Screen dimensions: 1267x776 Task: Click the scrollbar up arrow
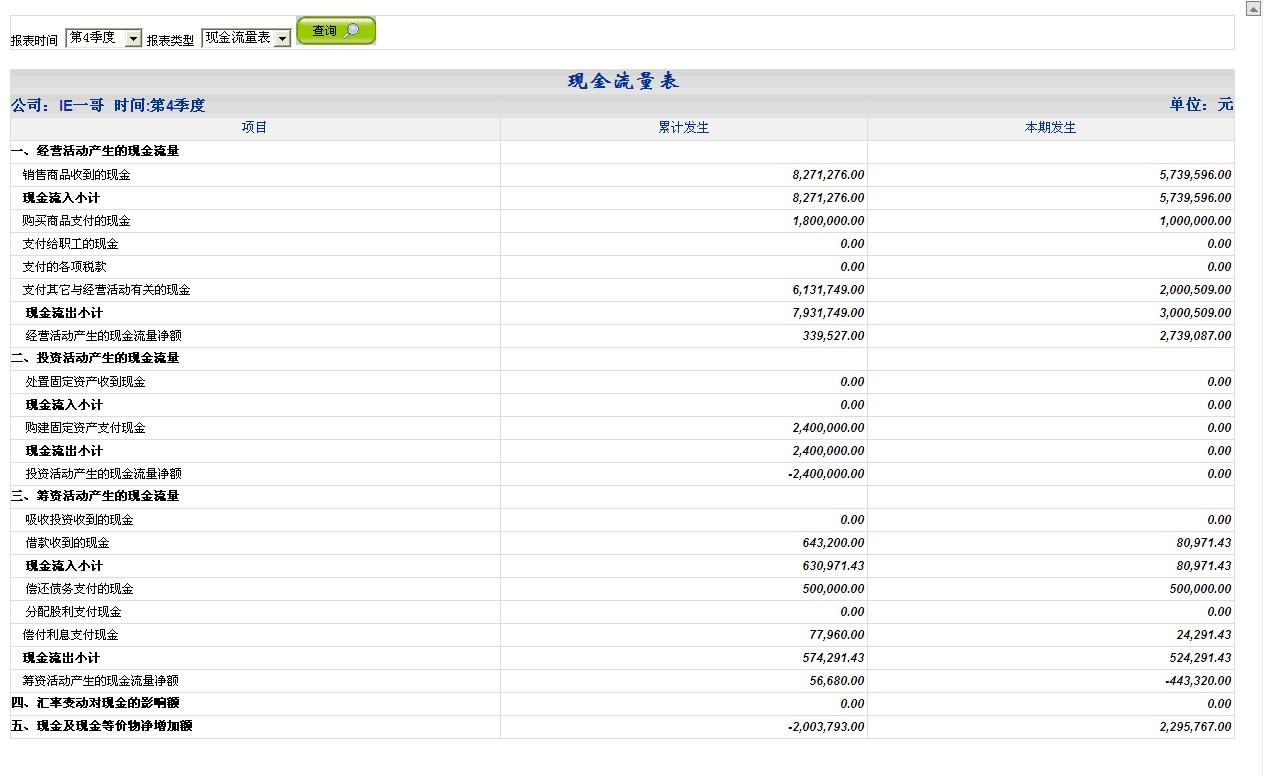tap(1254, 8)
